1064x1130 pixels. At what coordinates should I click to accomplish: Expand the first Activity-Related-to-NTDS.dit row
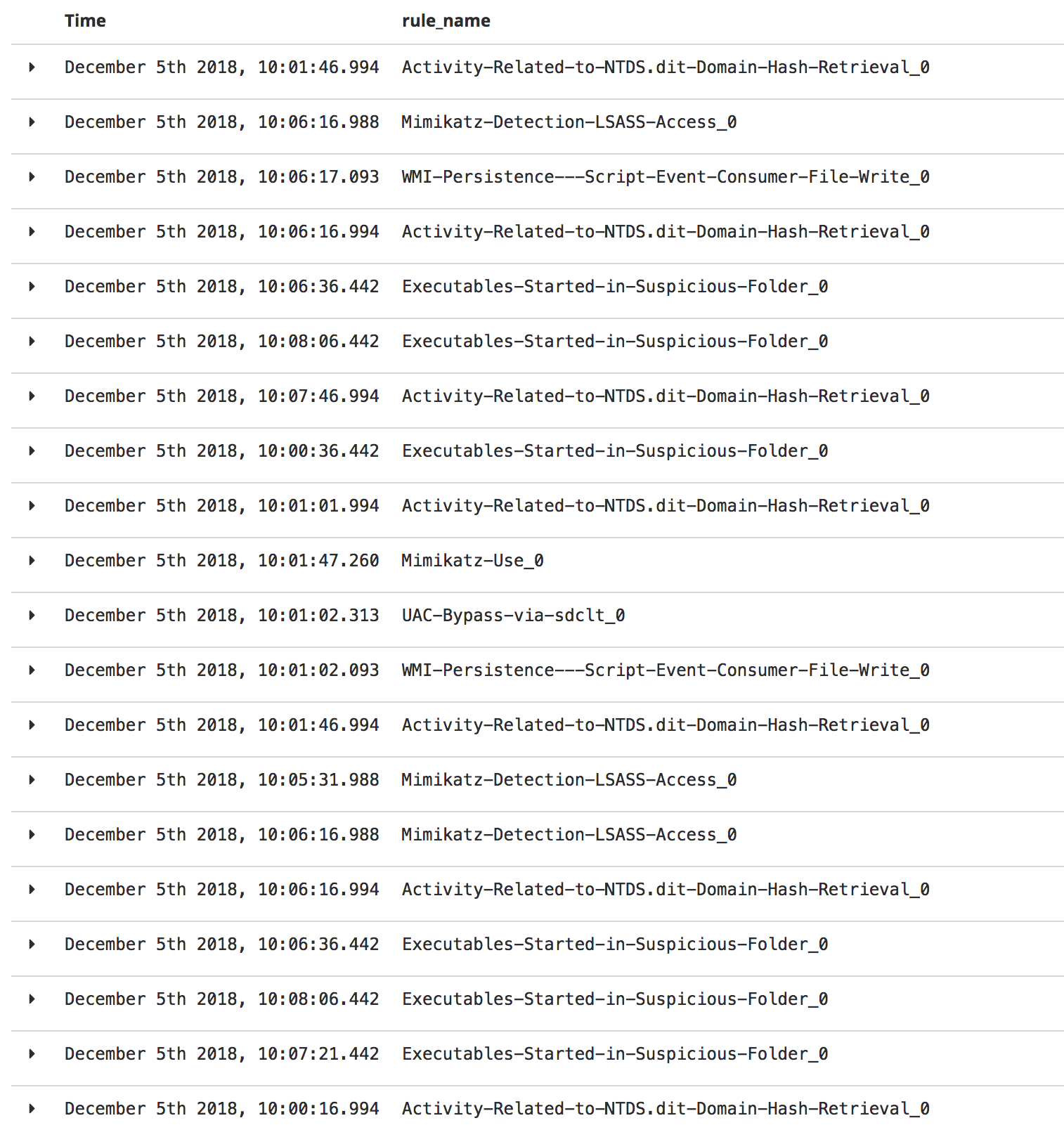pos(32,67)
